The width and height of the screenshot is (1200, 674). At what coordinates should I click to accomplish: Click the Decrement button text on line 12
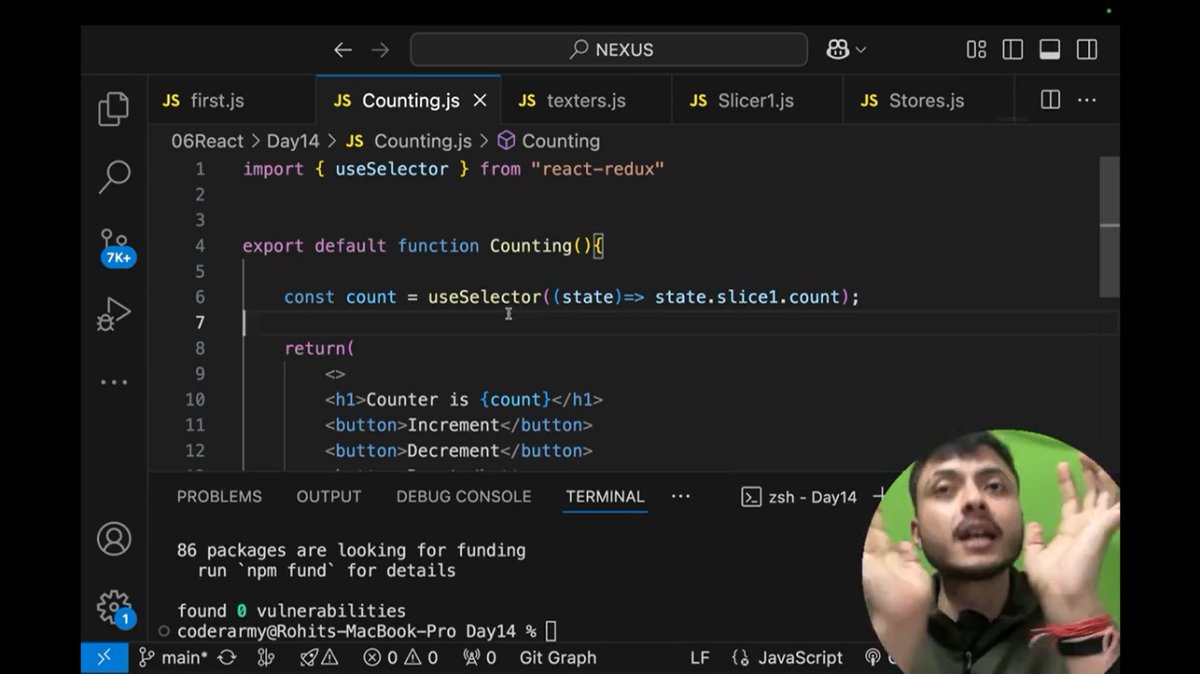click(x=453, y=451)
